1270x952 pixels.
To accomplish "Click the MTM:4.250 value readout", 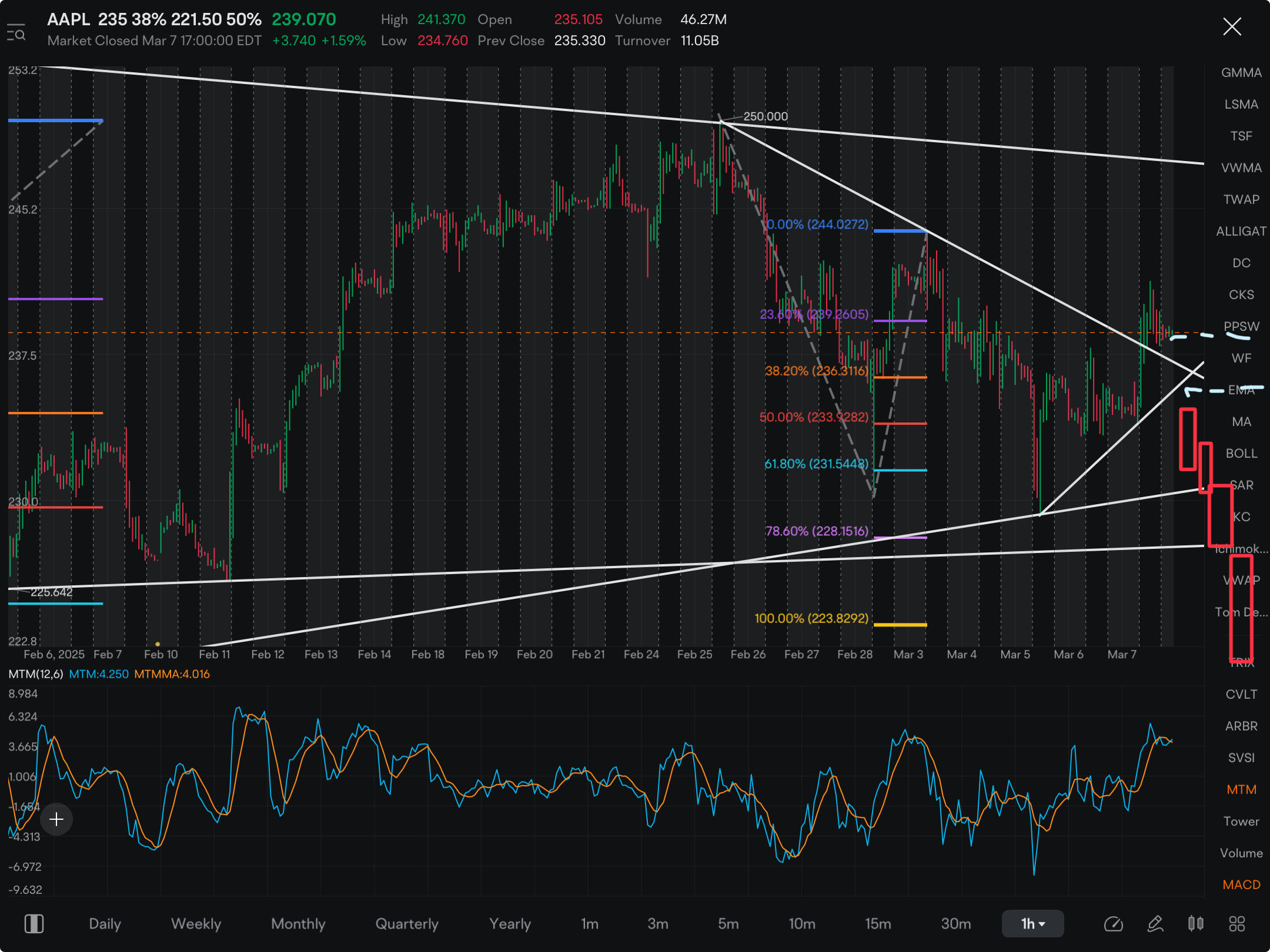I will (99, 674).
